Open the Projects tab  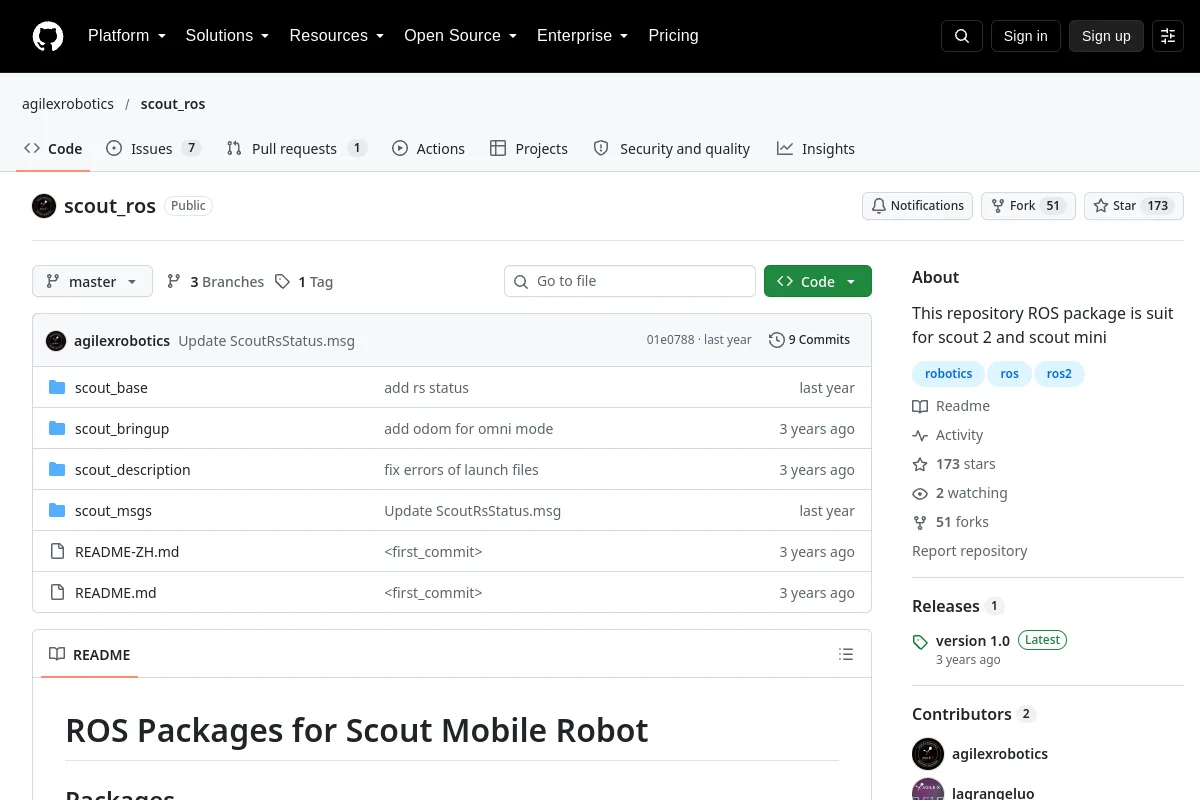click(x=529, y=149)
